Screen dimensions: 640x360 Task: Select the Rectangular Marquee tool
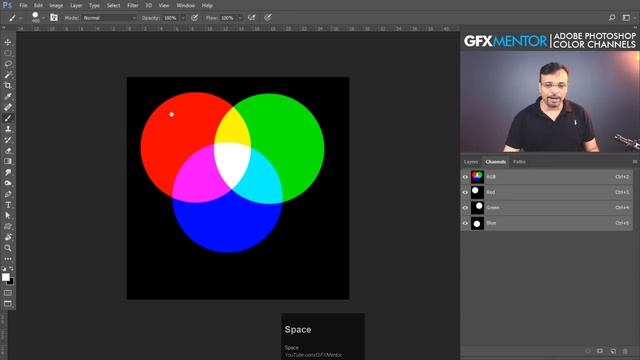pyautogui.click(x=8, y=53)
